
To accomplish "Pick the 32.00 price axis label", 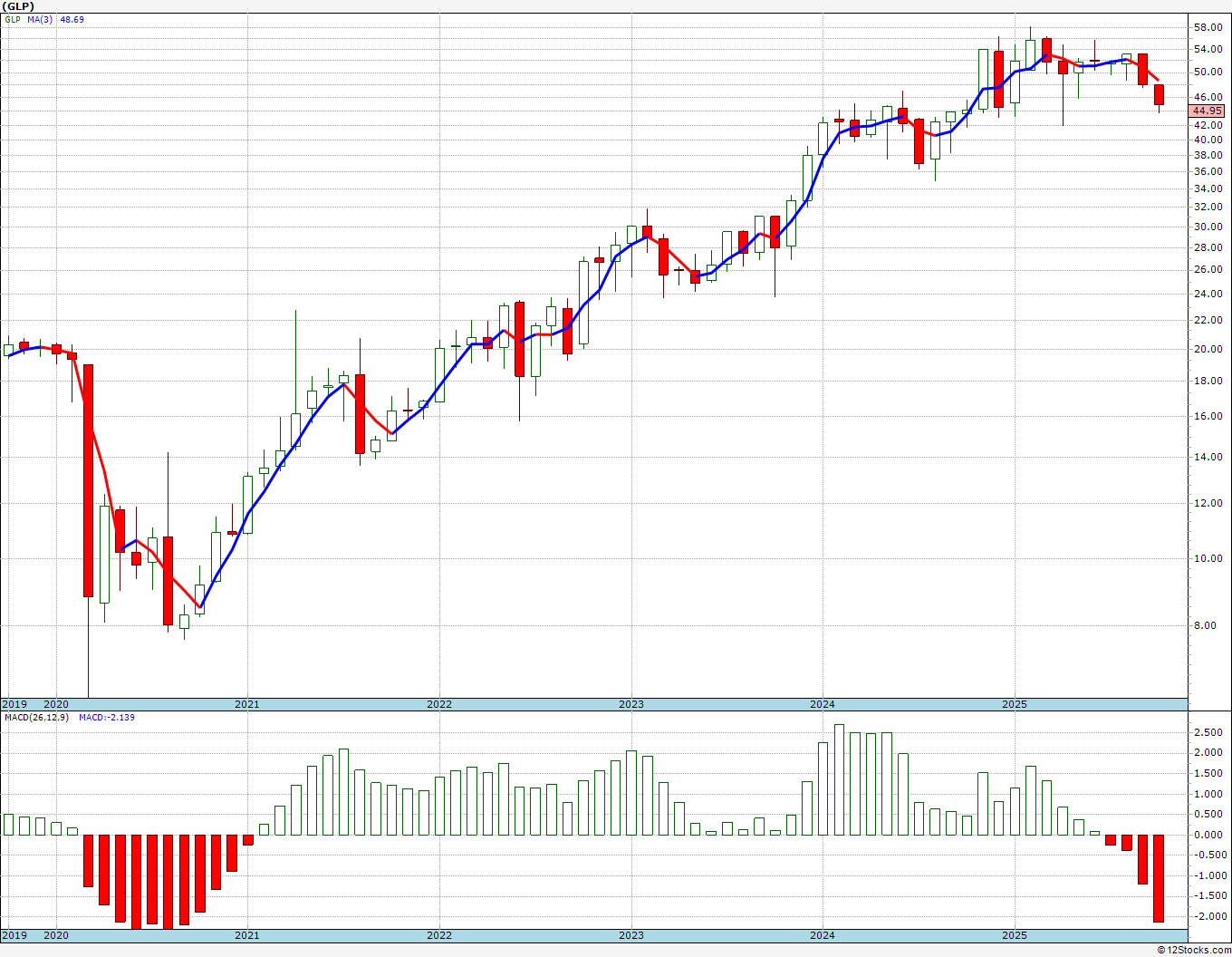I will pyautogui.click(x=1208, y=207).
